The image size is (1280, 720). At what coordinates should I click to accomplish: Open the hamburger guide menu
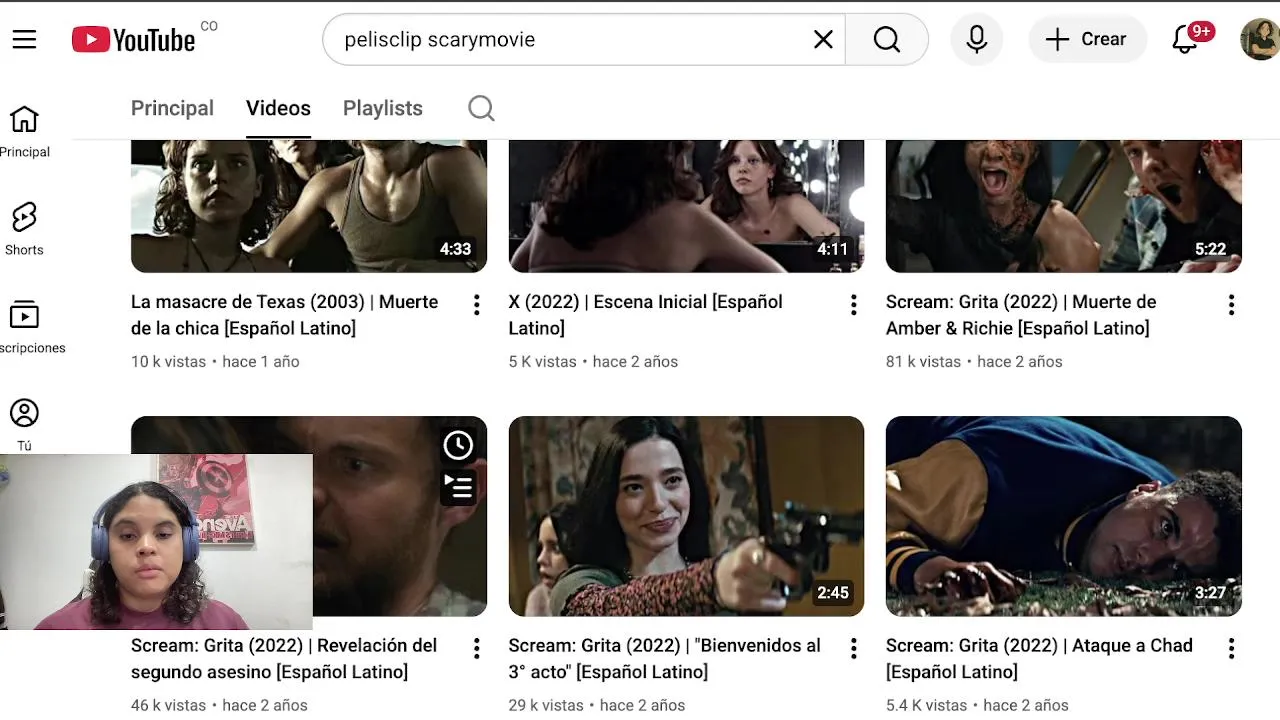pyautogui.click(x=24, y=39)
